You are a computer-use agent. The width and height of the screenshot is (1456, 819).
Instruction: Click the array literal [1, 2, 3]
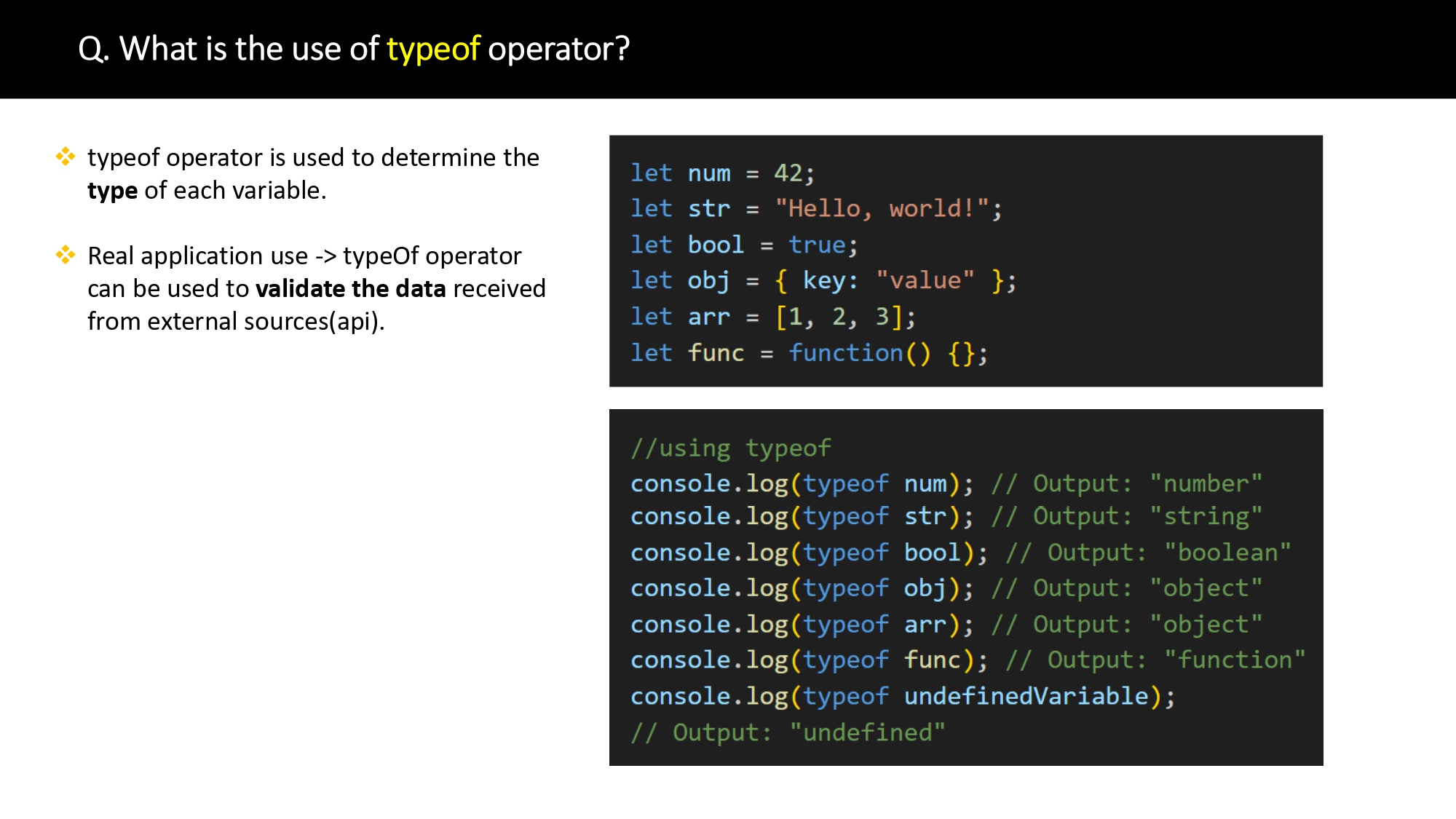tap(839, 317)
